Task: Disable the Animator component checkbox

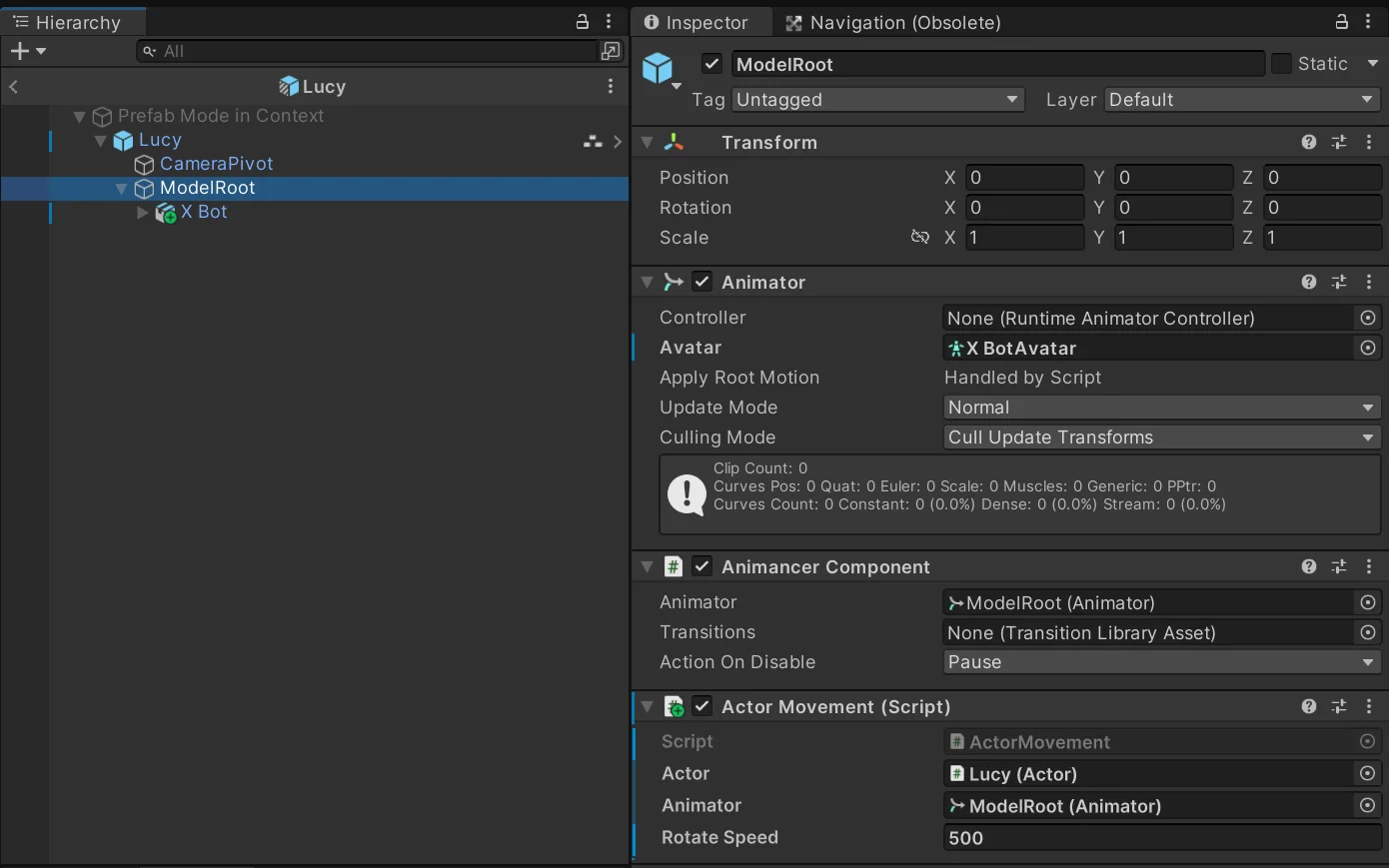Action: [x=702, y=283]
